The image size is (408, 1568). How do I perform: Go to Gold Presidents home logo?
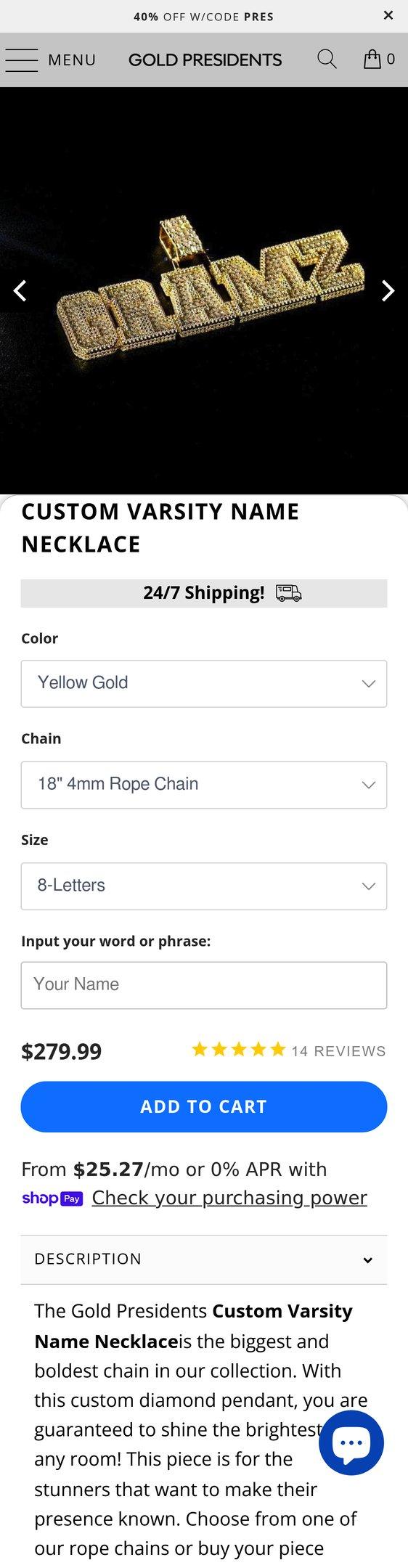click(x=205, y=60)
